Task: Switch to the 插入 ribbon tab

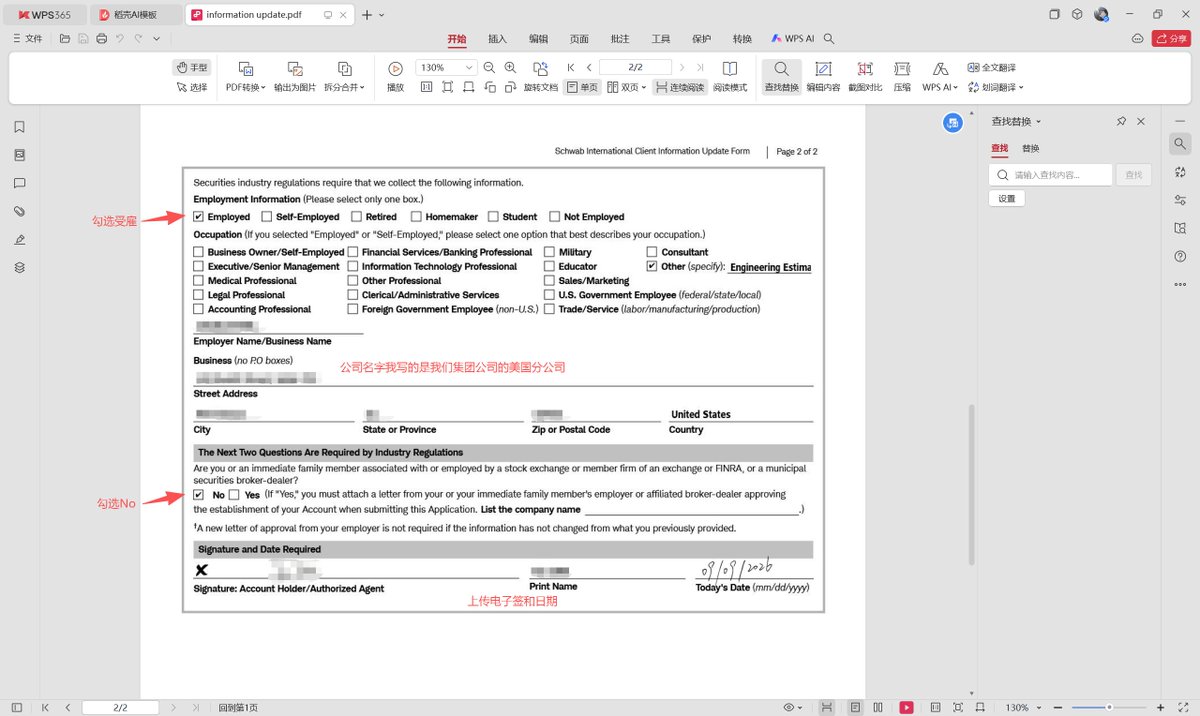Action: (497, 39)
